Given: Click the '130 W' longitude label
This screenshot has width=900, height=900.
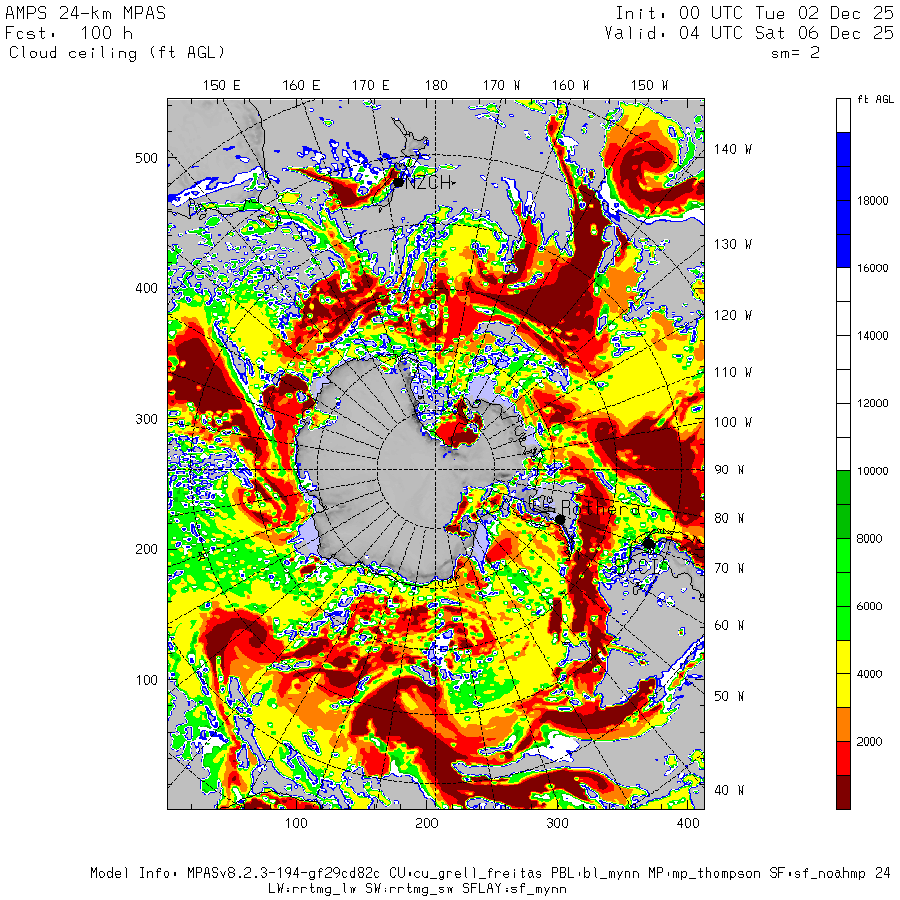Looking at the screenshot, I should coord(733,245).
